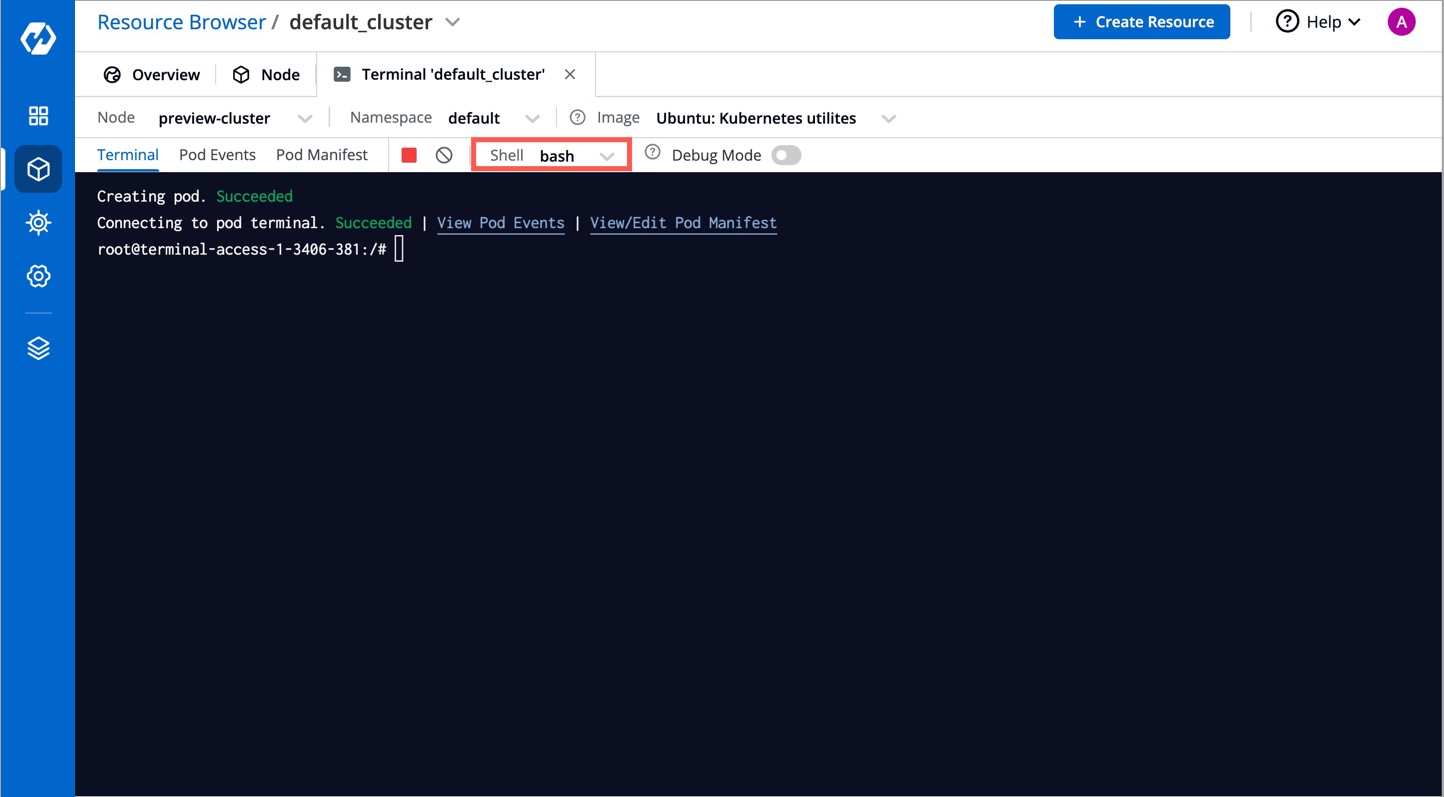Click the Debug Mode help icon
Viewport: 1444px width, 797px height.
point(653,152)
